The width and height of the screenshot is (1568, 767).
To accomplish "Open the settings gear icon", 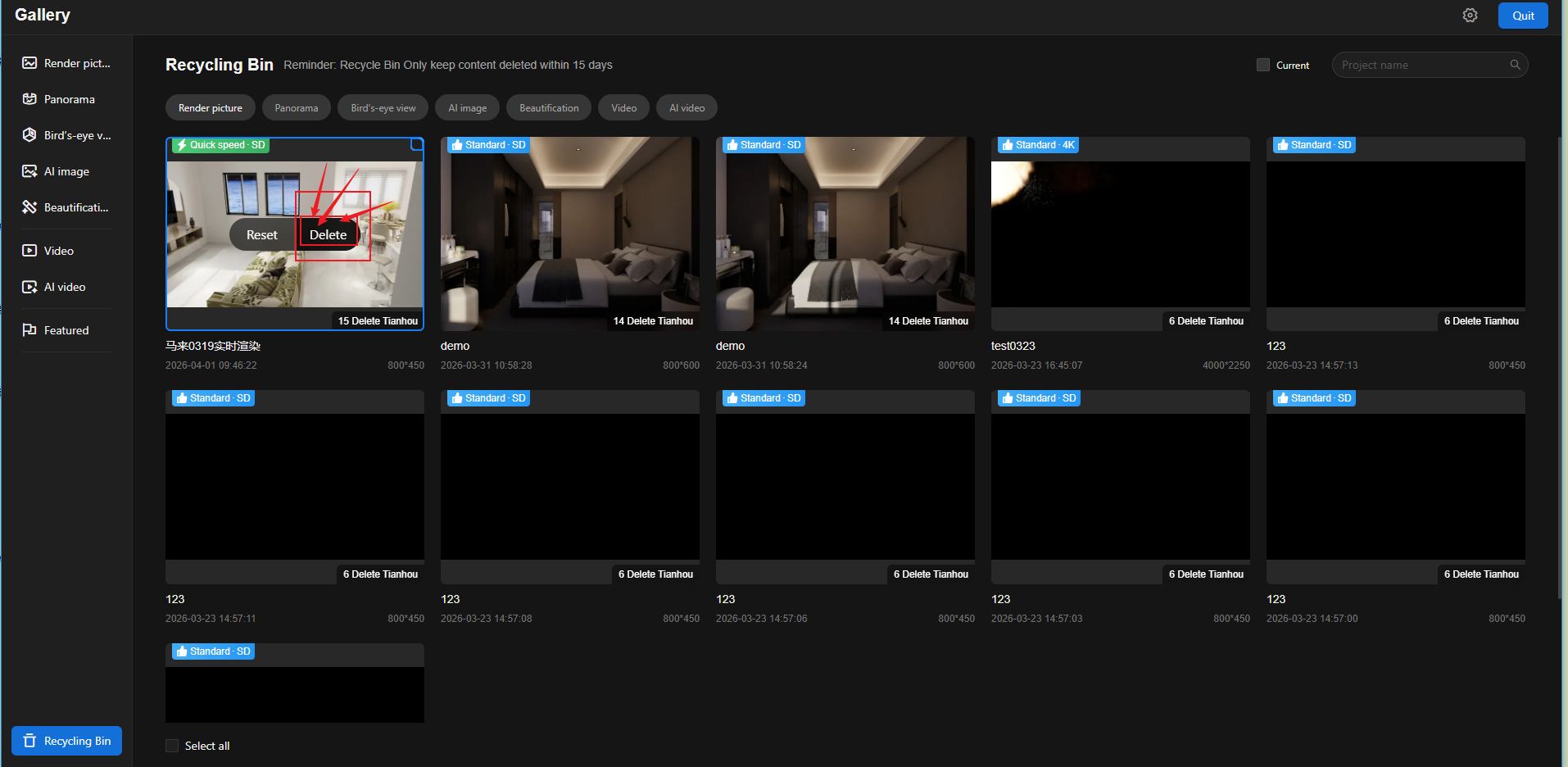I will click(1470, 16).
